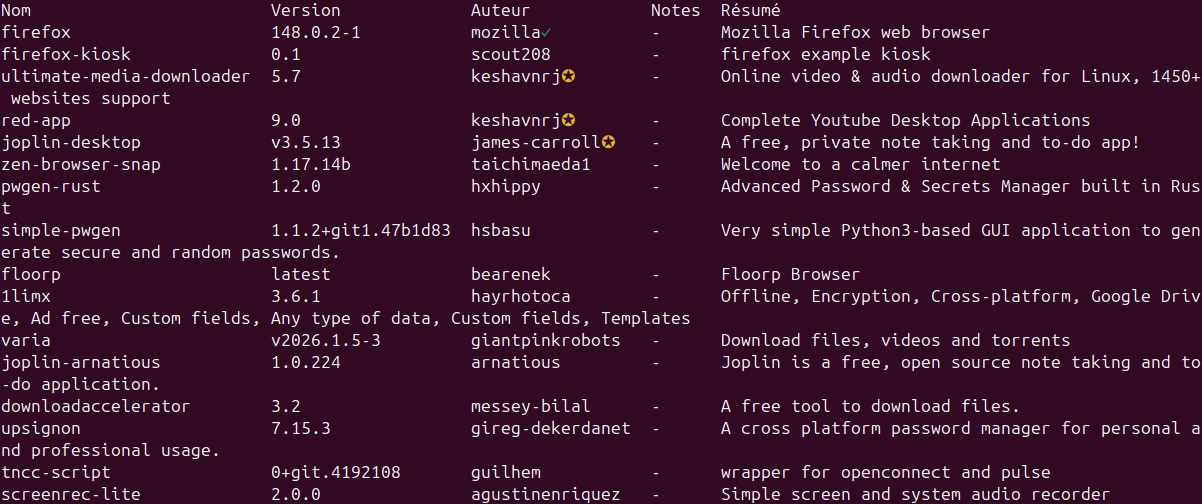Click the star badge on the red-app row
The height and width of the screenshot is (504, 1202).
click(x=567, y=120)
